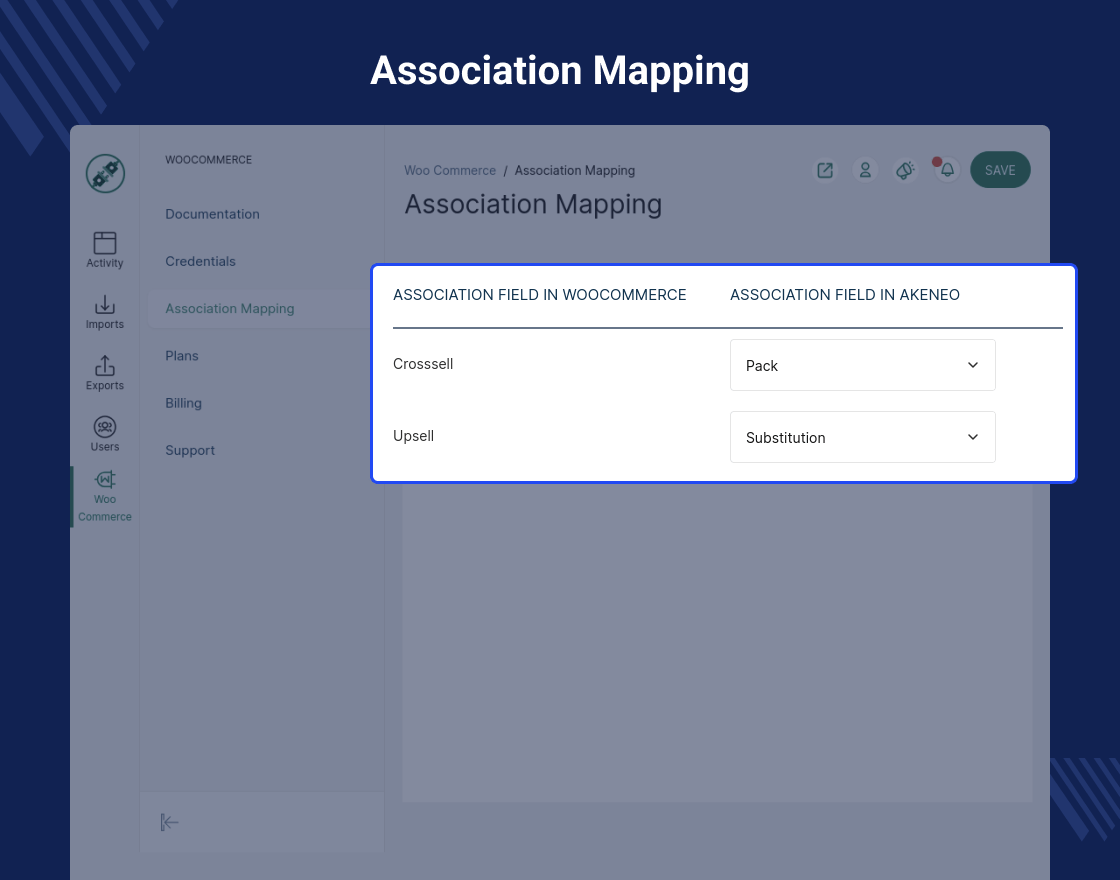Open the Billing page
The width and height of the screenshot is (1120, 880).
(183, 403)
